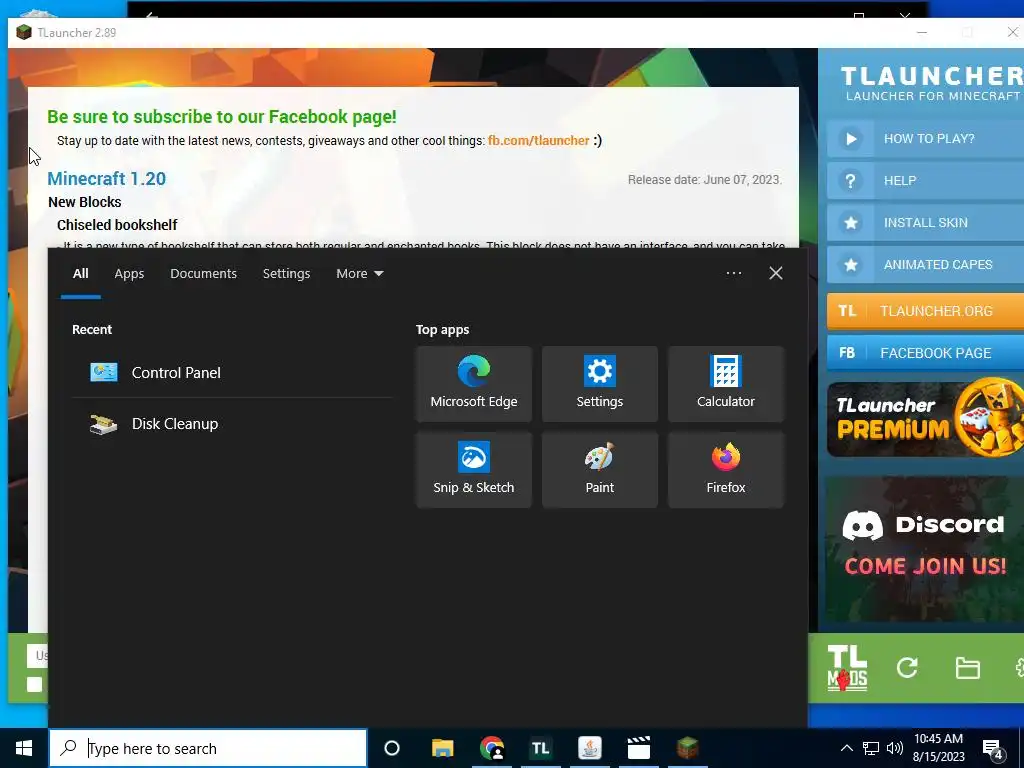Screen dimensions: 1024x768
Task: Switch to the Apps search tab
Action: pyautogui.click(x=129, y=274)
